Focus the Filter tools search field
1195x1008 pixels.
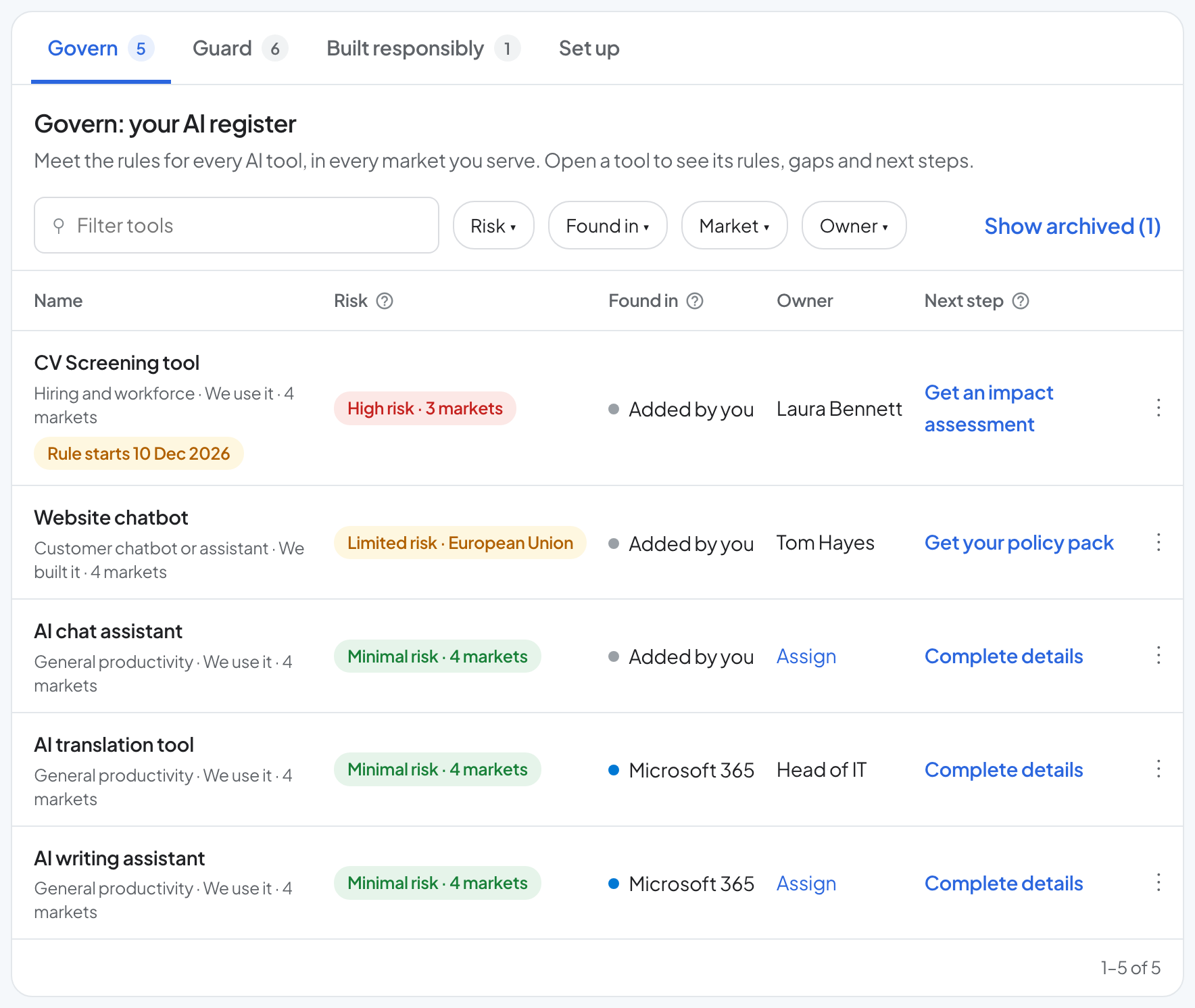tap(237, 225)
